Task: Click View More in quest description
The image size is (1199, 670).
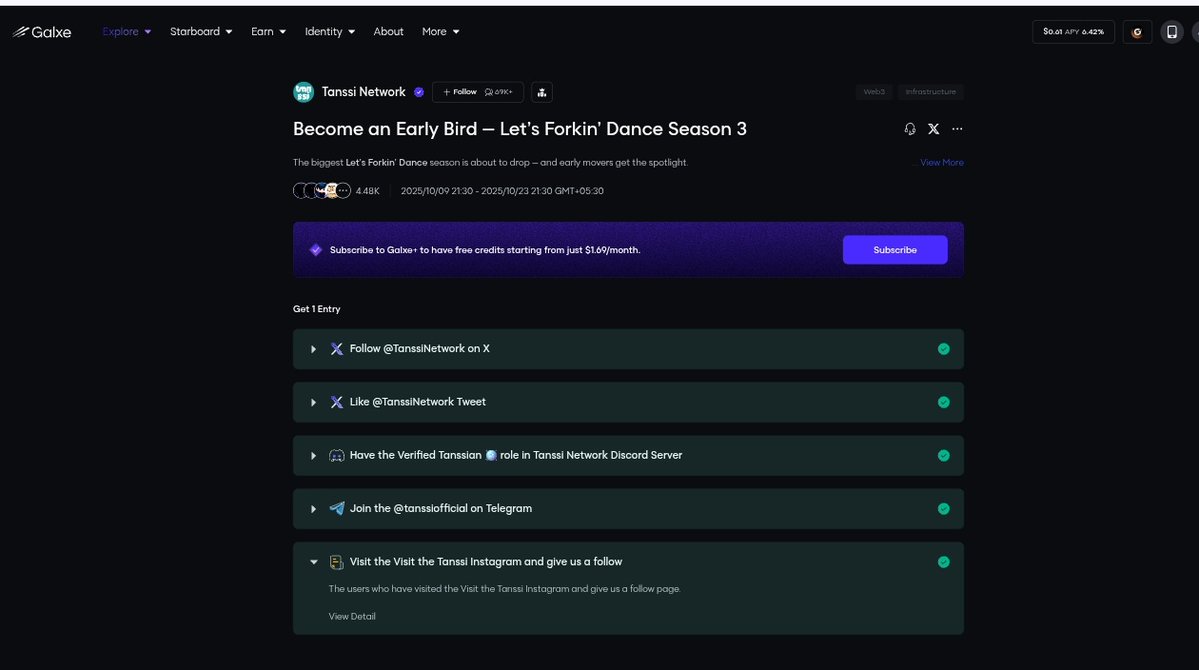Action: point(941,162)
